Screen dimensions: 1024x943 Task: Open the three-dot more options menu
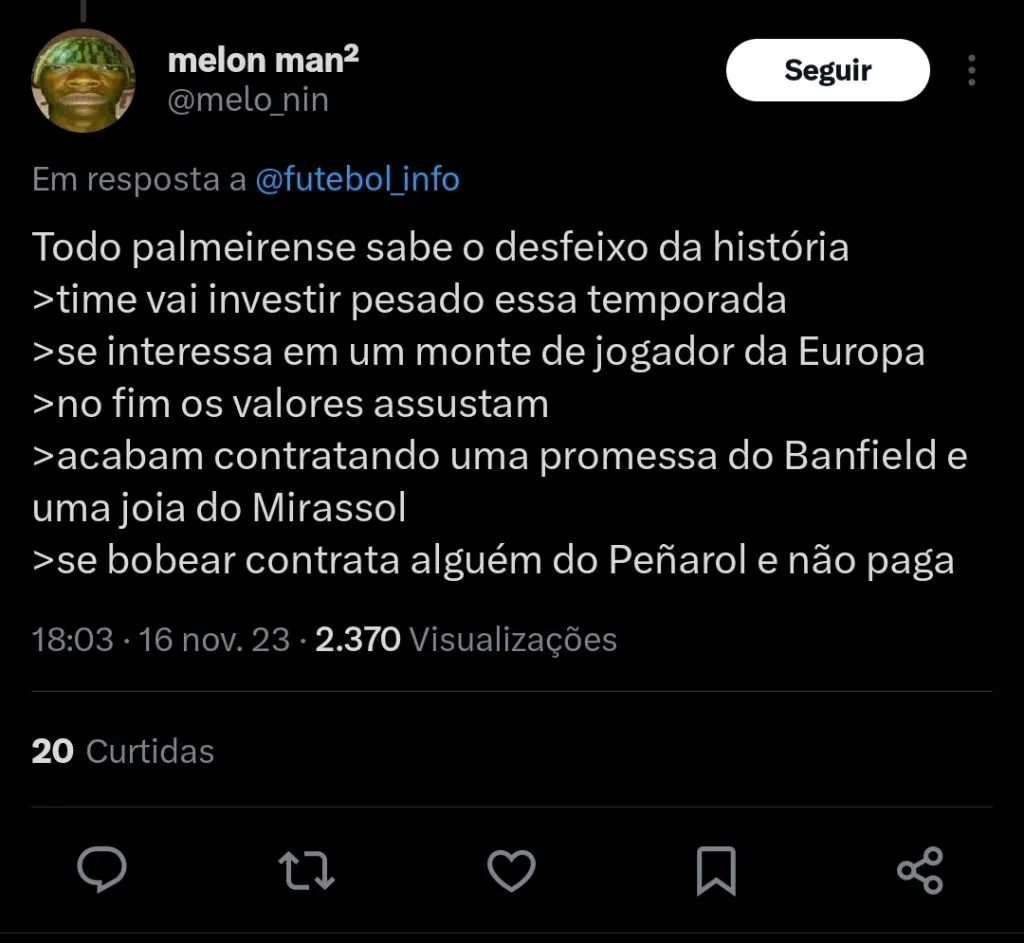(971, 70)
